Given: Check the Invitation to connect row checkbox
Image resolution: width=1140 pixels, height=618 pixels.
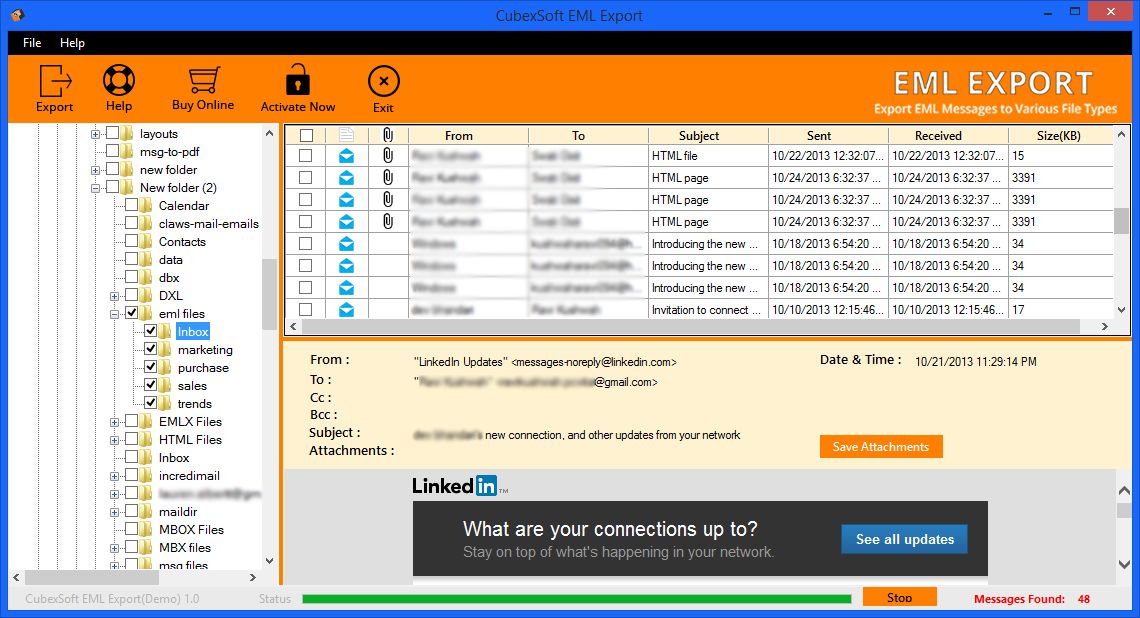Looking at the screenshot, I should 305,310.
